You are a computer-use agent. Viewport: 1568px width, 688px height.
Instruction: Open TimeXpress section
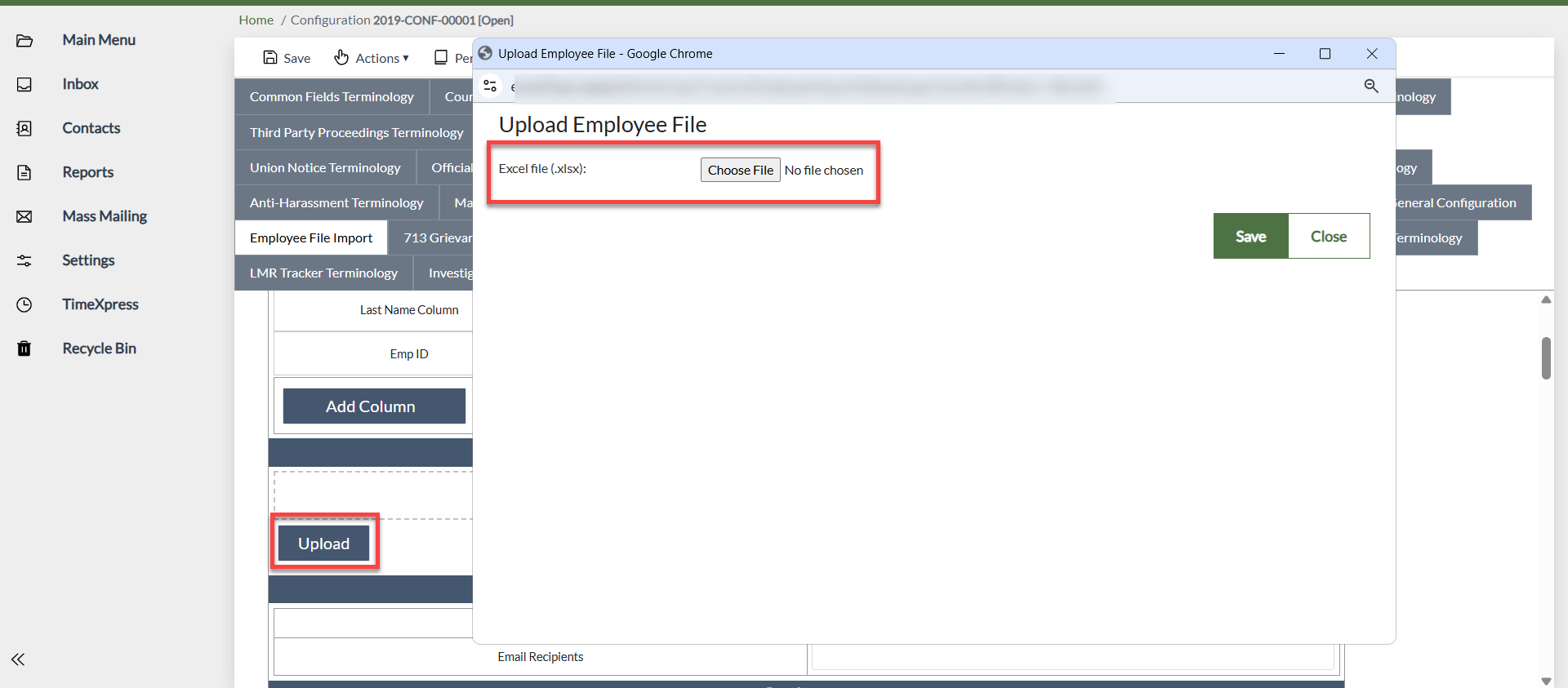click(x=100, y=304)
